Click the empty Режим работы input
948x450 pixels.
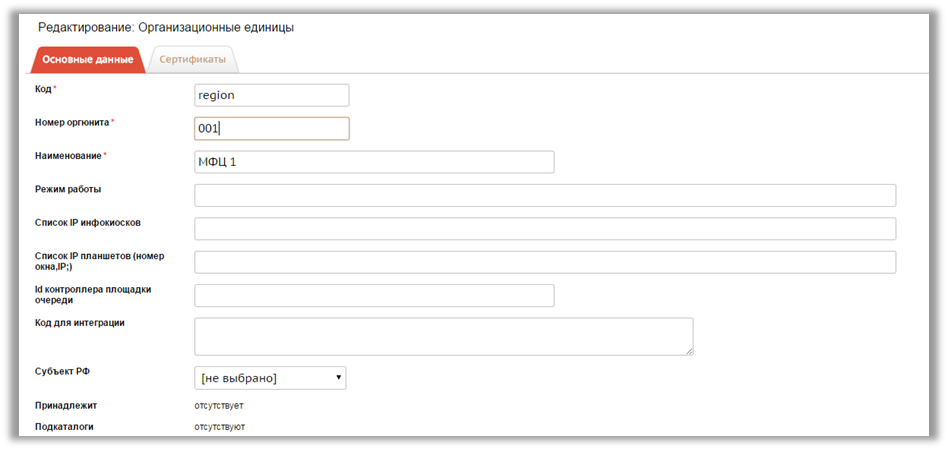pos(545,195)
